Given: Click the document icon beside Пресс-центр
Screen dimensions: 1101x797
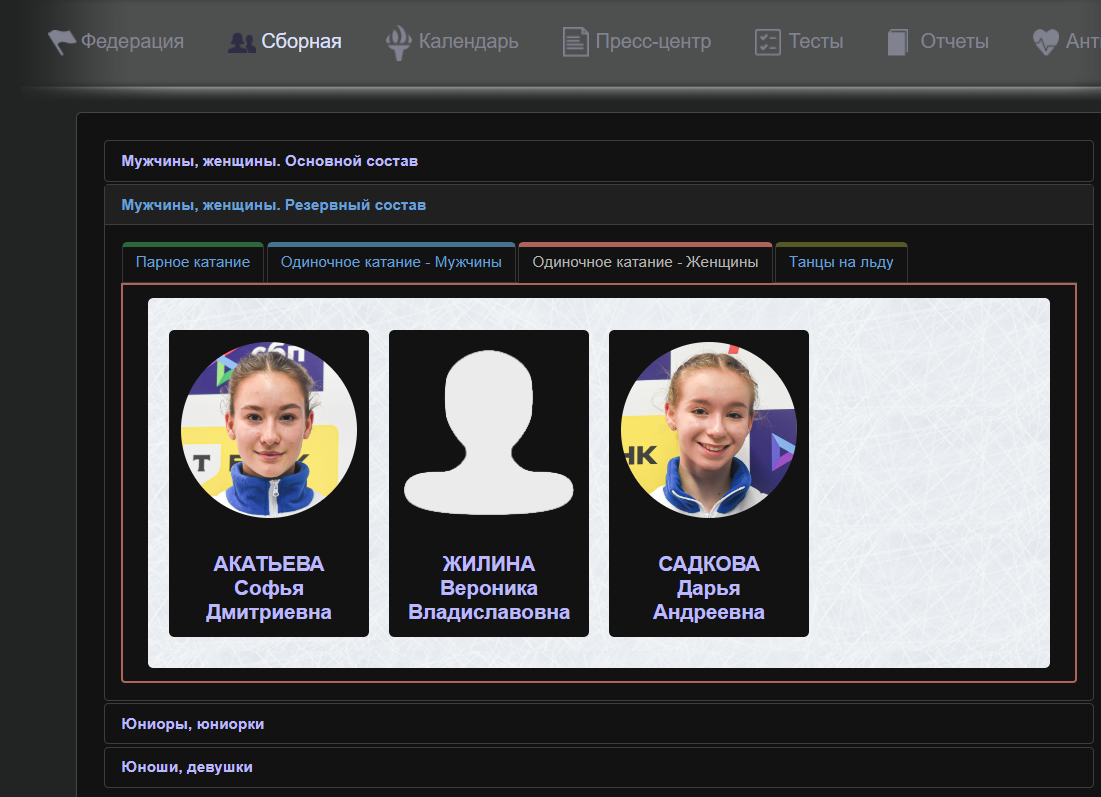Looking at the screenshot, I should click(x=575, y=42).
